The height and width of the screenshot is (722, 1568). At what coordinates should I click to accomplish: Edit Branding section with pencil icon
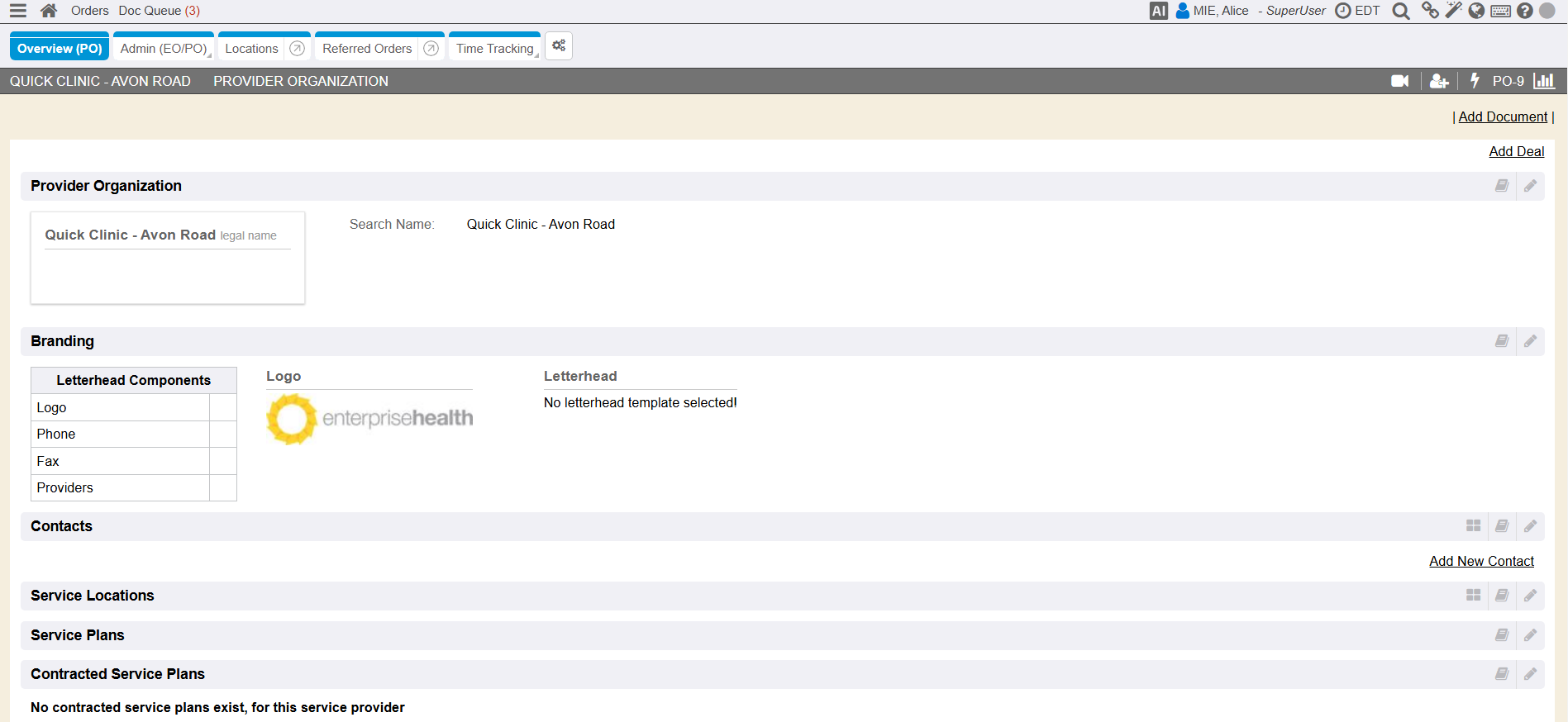point(1530,341)
